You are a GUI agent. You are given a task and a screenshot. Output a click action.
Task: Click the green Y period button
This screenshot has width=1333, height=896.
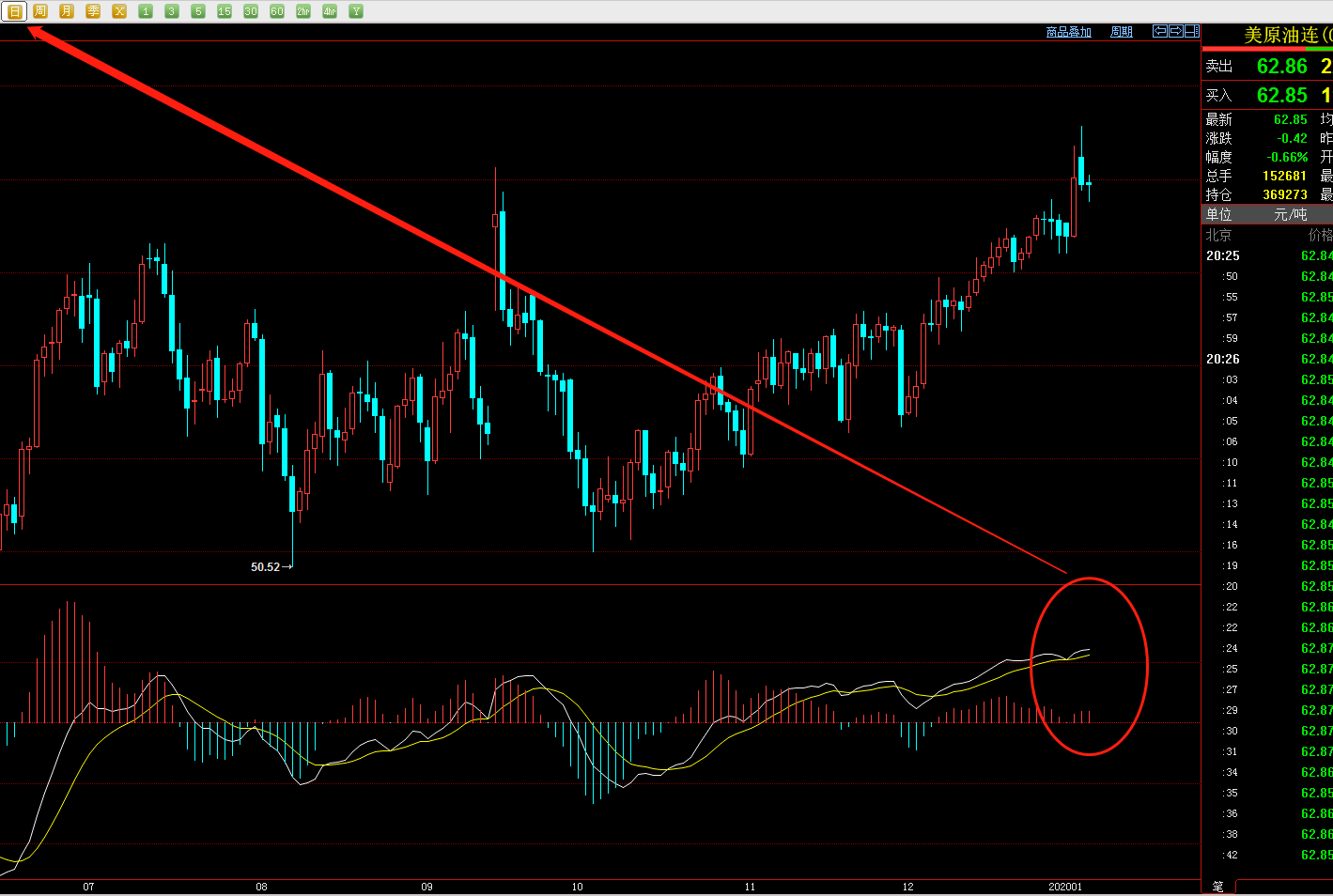click(x=356, y=11)
